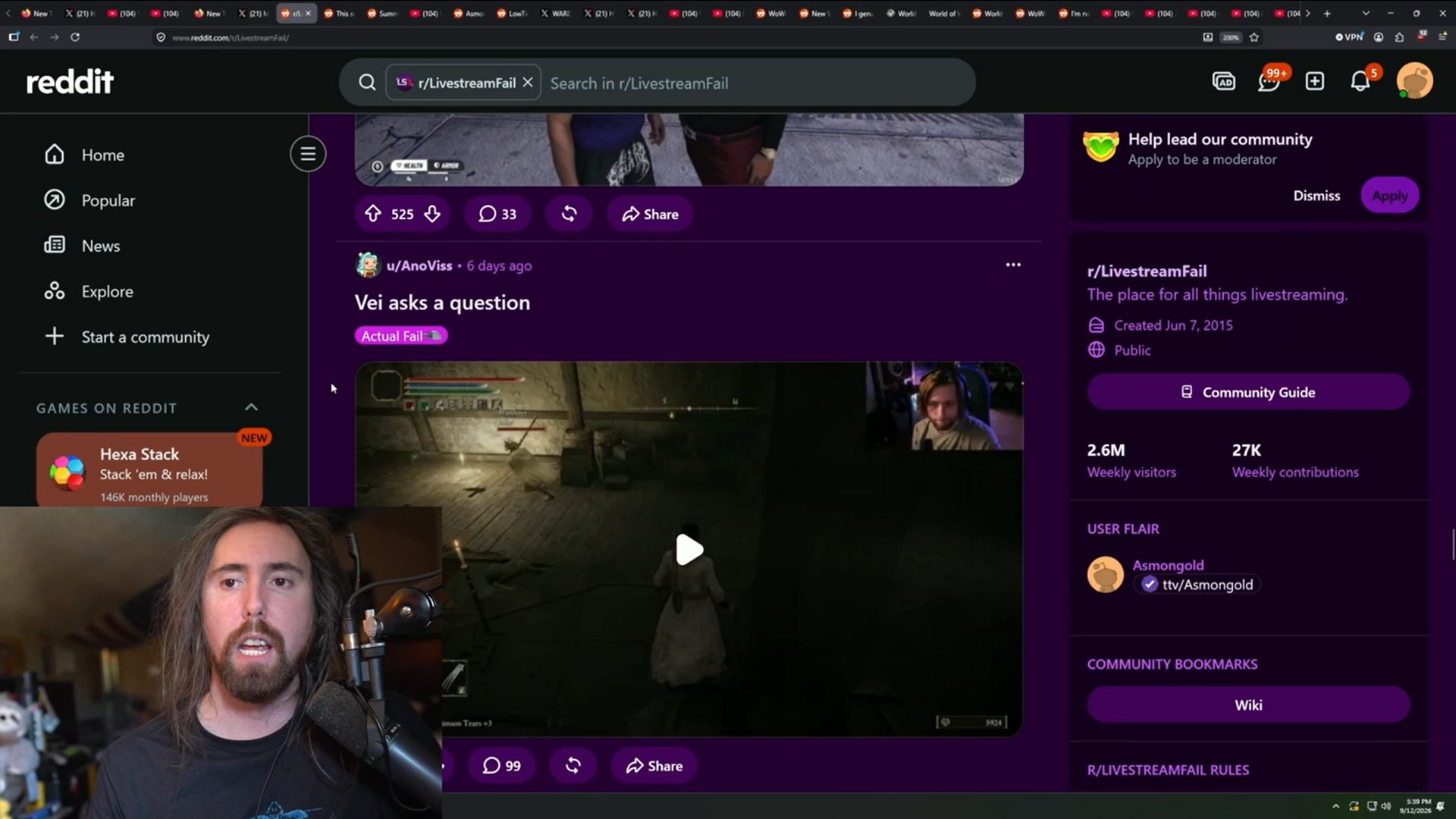
Task: Dismiss the moderator application prompt
Action: click(1316, 196)
